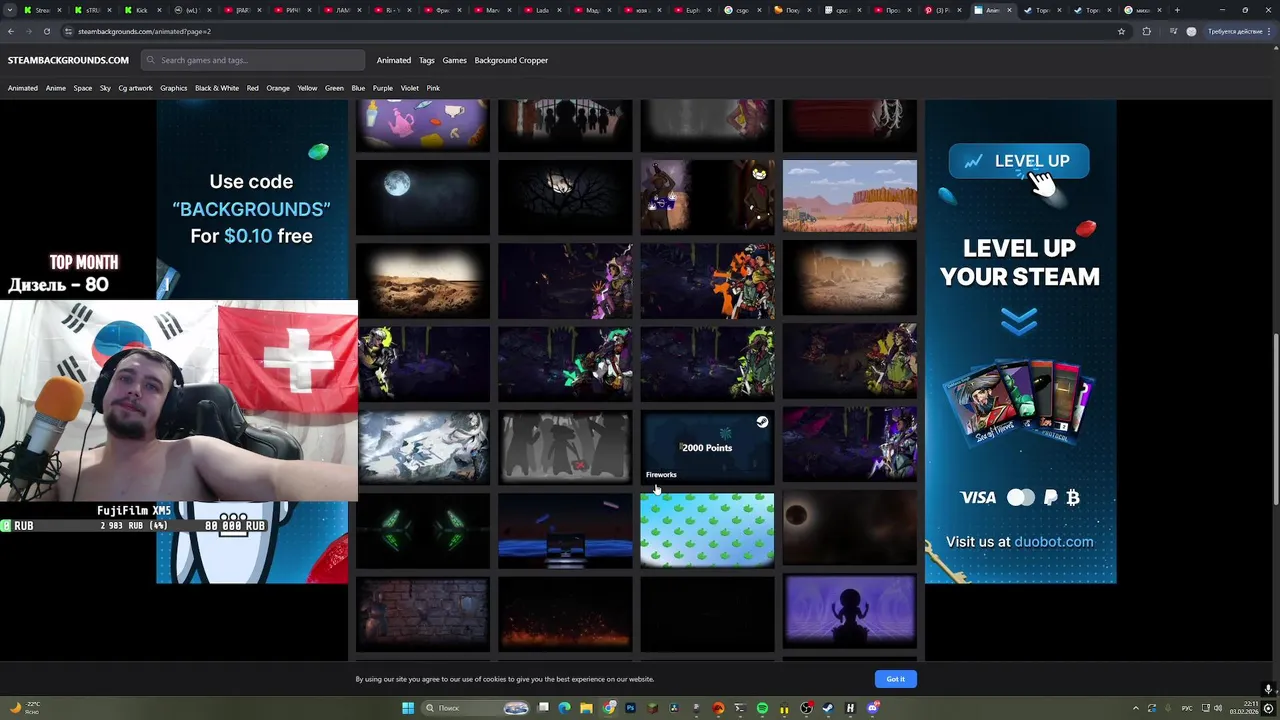The height and width of the screenshot is (720, 1280).
Task: Filter by the Violet color tag
Action: click(x=410, y=88)
